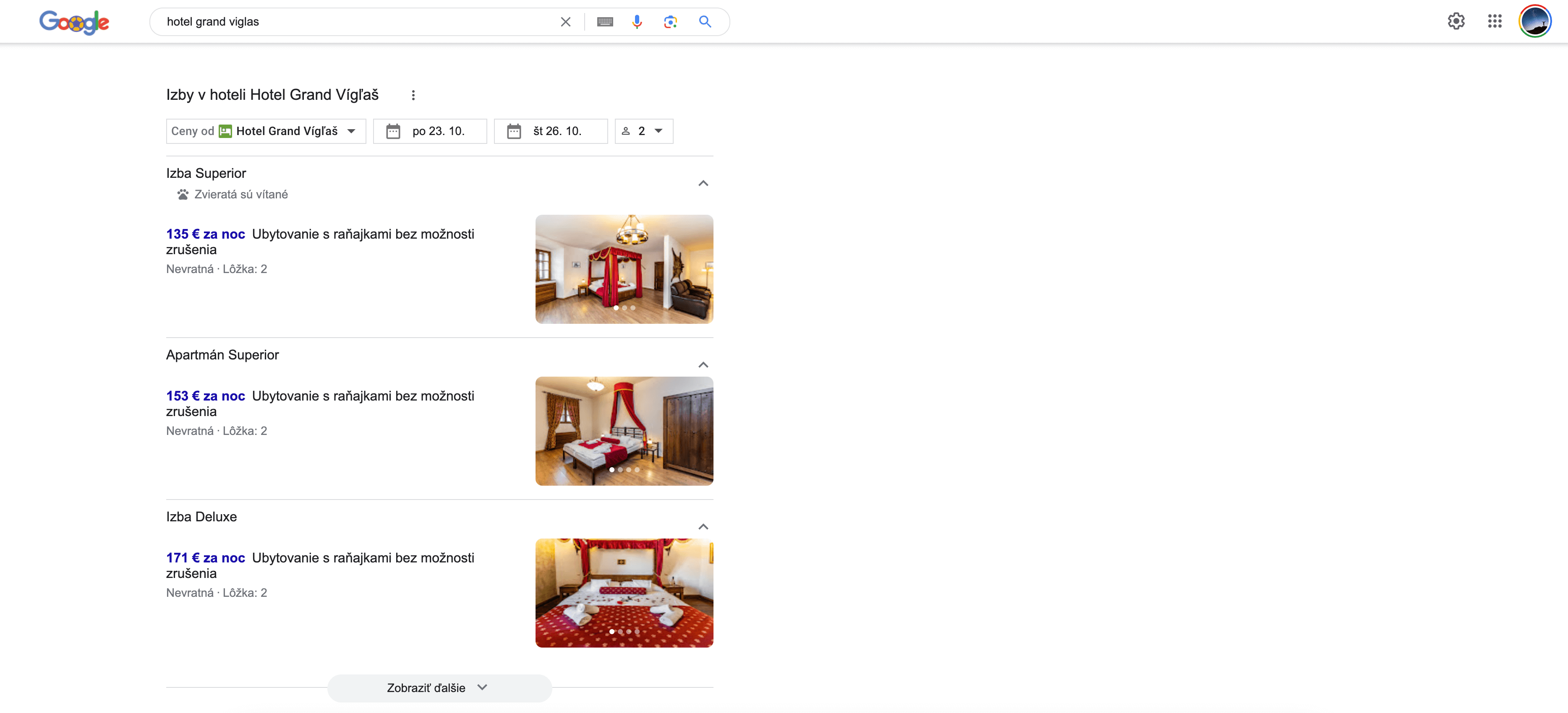Open the Google apps grid
The height and width of the screenshot is (713, 1568).
pyautogui.click(x=1495, y=21)
